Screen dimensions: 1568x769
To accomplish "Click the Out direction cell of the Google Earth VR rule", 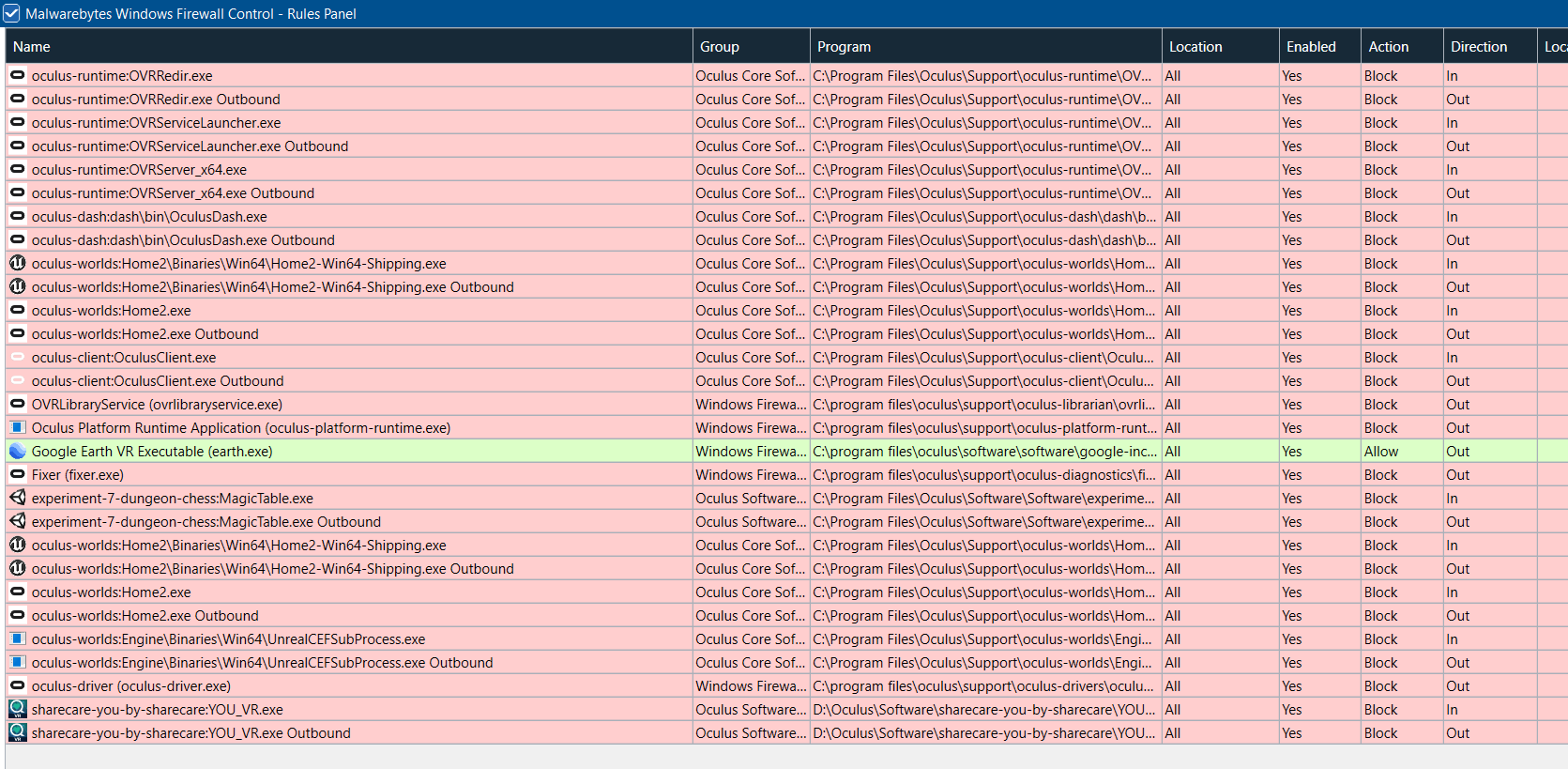I will (1490, 452).
